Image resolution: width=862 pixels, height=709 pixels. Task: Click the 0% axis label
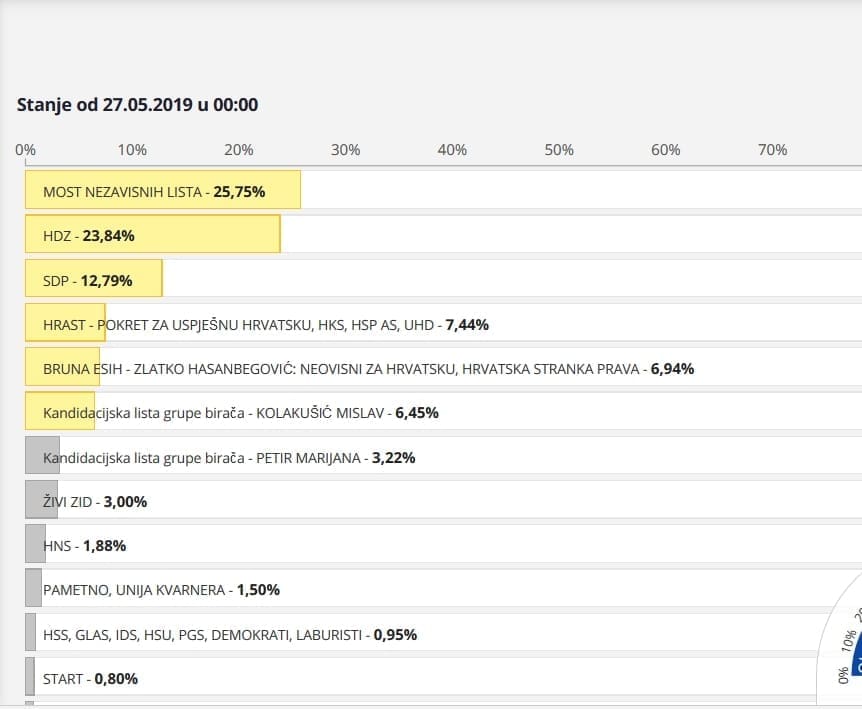point(26,150)
